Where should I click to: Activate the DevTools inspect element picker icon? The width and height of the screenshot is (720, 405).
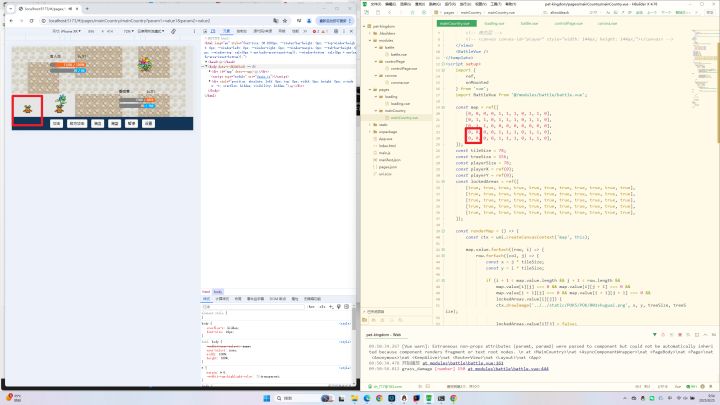click(207, 32)
